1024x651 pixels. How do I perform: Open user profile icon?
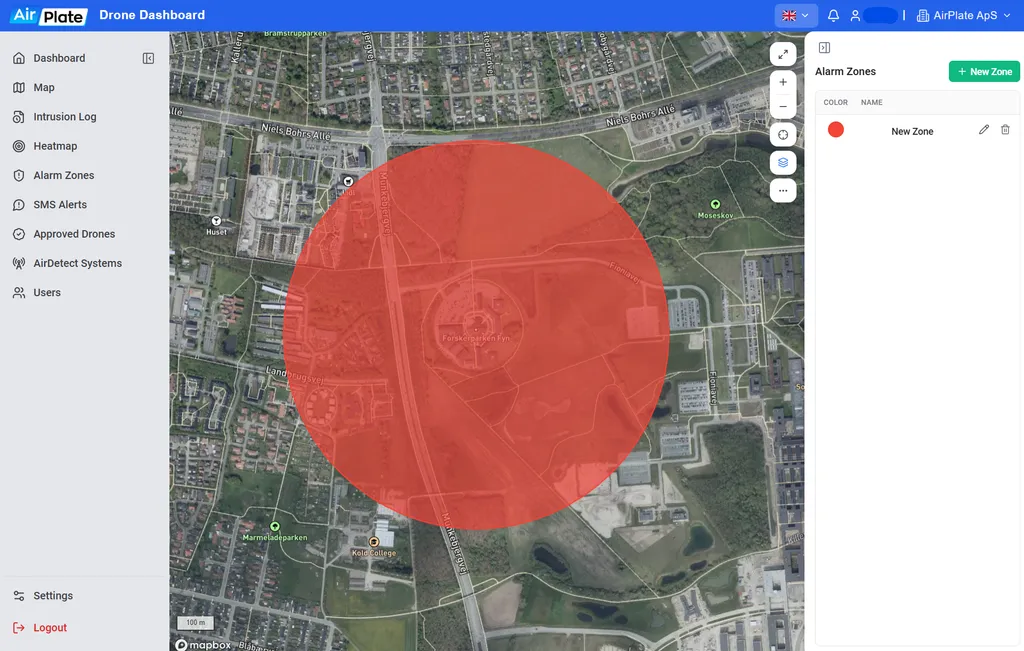tap(855, 15)
